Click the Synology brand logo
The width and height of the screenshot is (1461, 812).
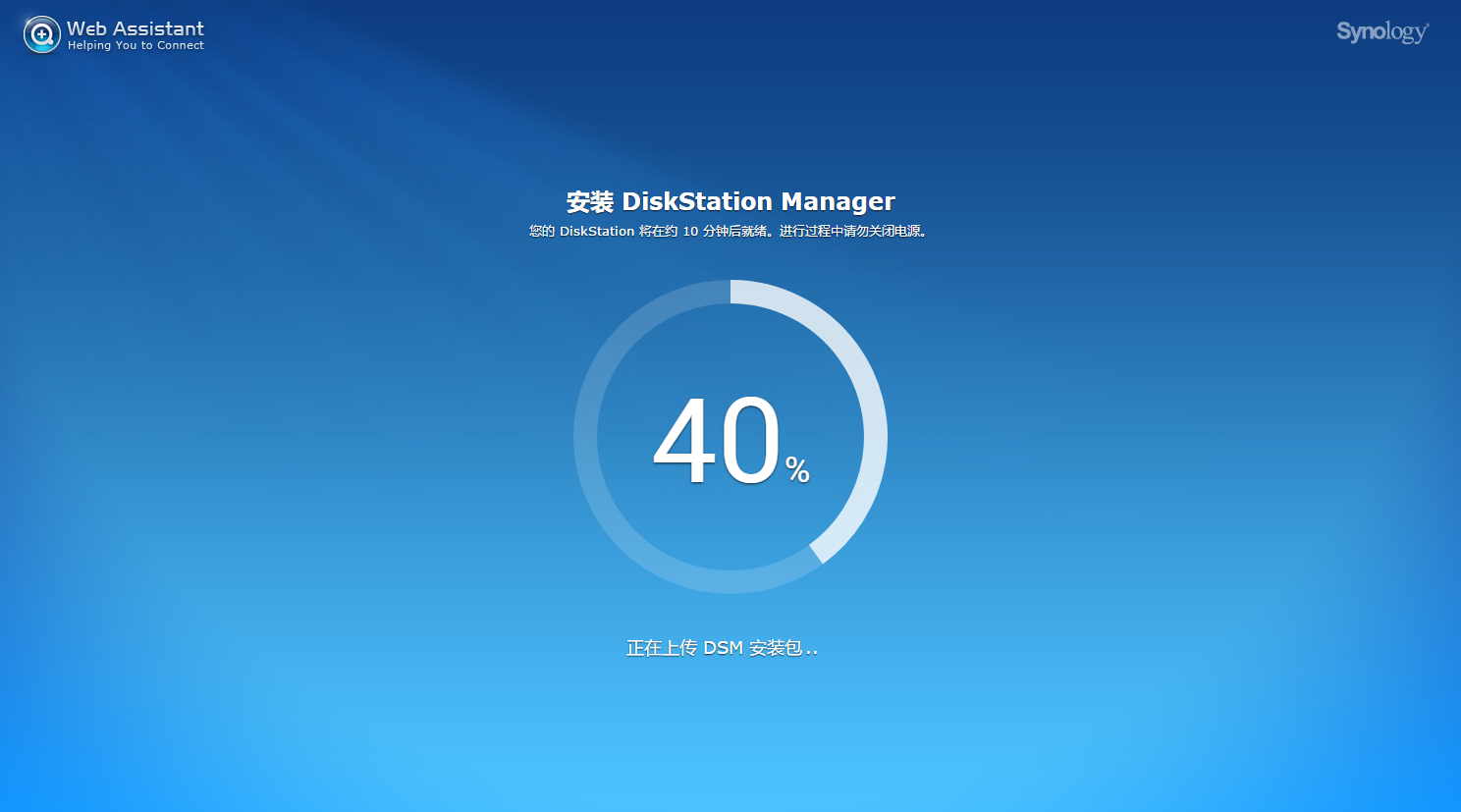point(1382,32)
